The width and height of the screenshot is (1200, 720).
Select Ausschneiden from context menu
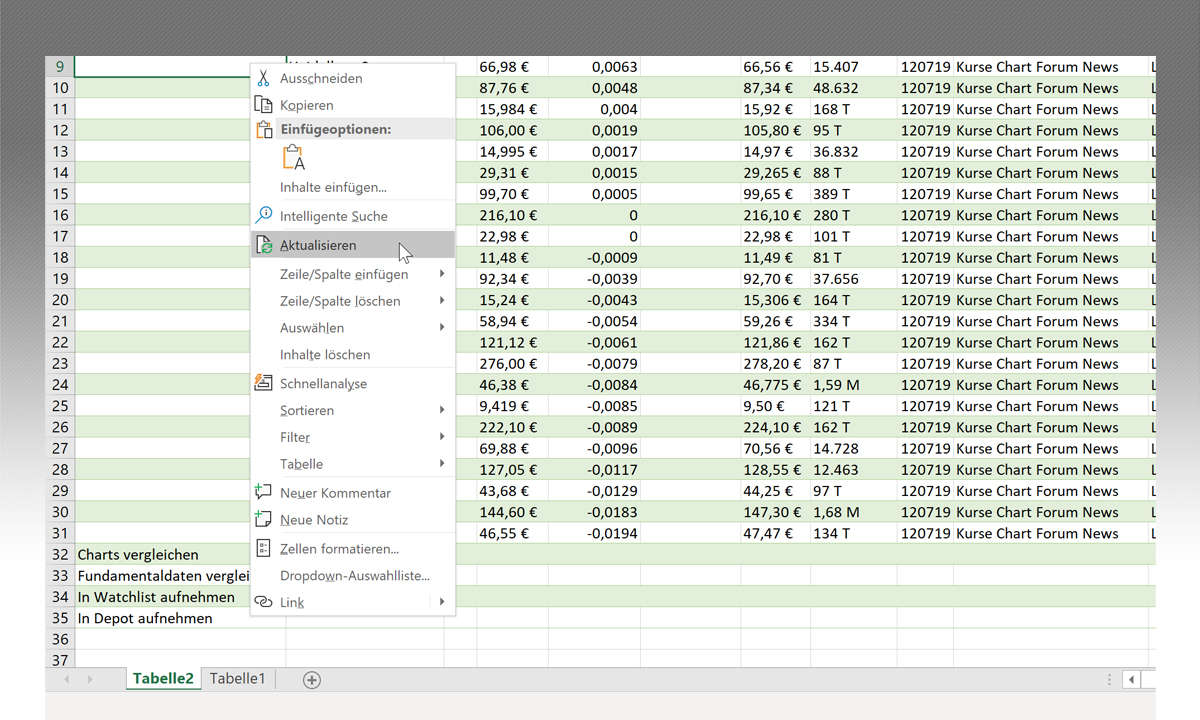tap(353, 78)
